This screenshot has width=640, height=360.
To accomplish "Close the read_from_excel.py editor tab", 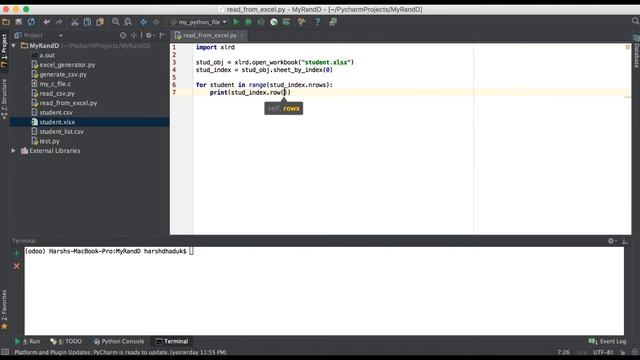I will coord(242,36).
